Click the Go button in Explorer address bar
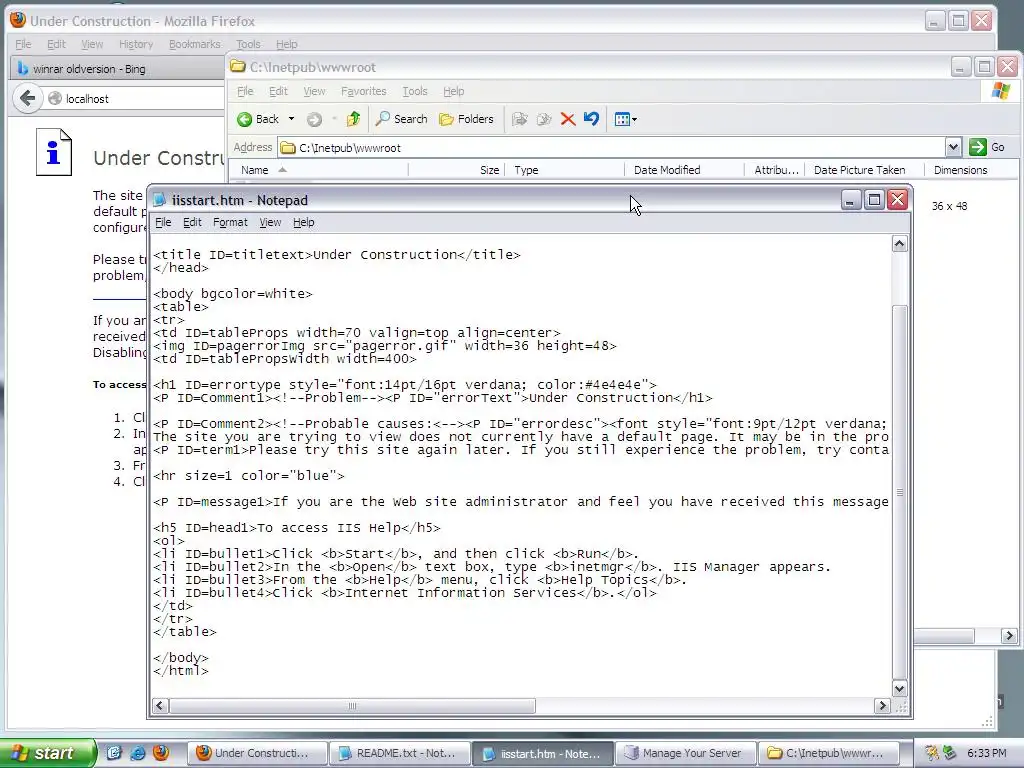This screenshot has height=768, width=1024. pyautogui.click(x=987, y=147)
